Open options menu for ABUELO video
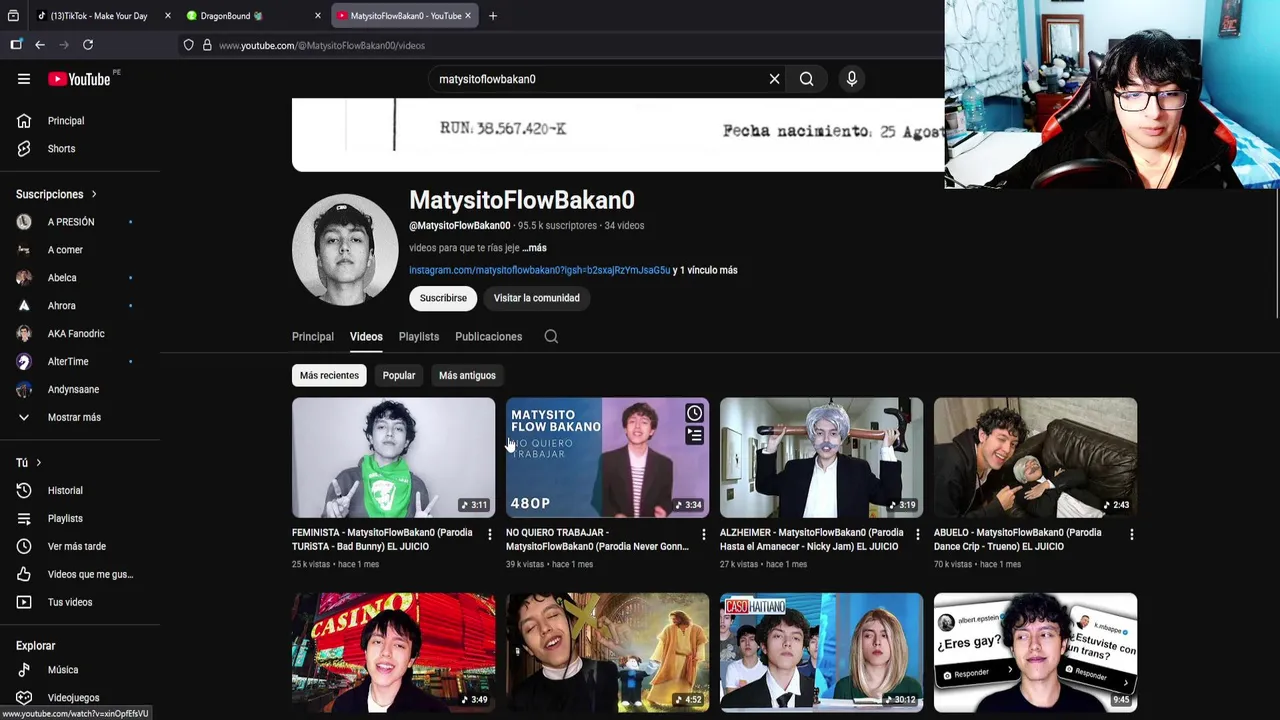 point(1131,535)
